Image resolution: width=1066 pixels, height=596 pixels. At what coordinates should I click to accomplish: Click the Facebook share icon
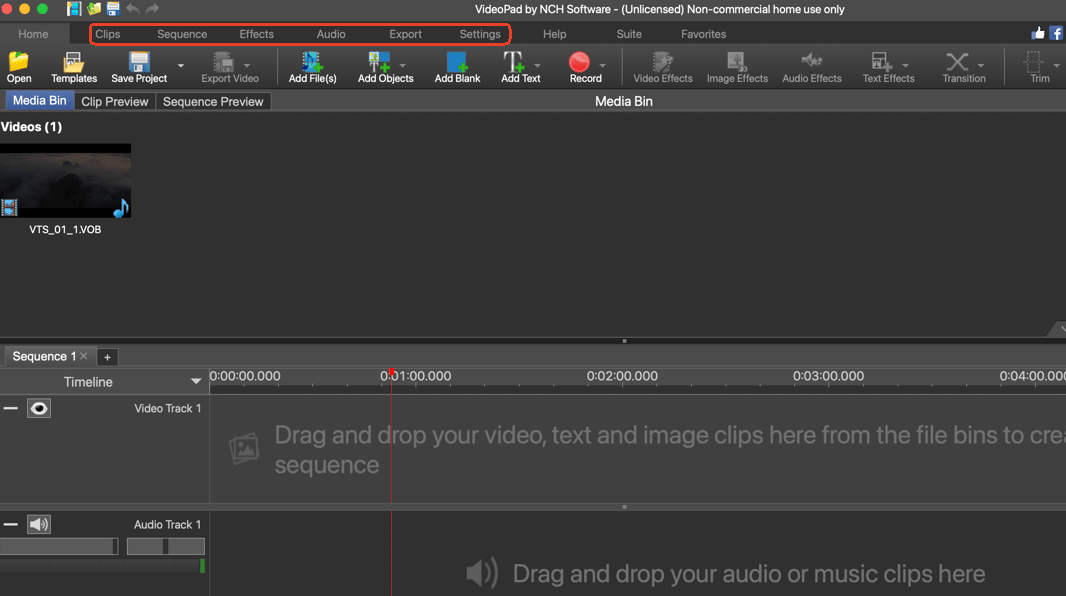(x=1056, y=33)
